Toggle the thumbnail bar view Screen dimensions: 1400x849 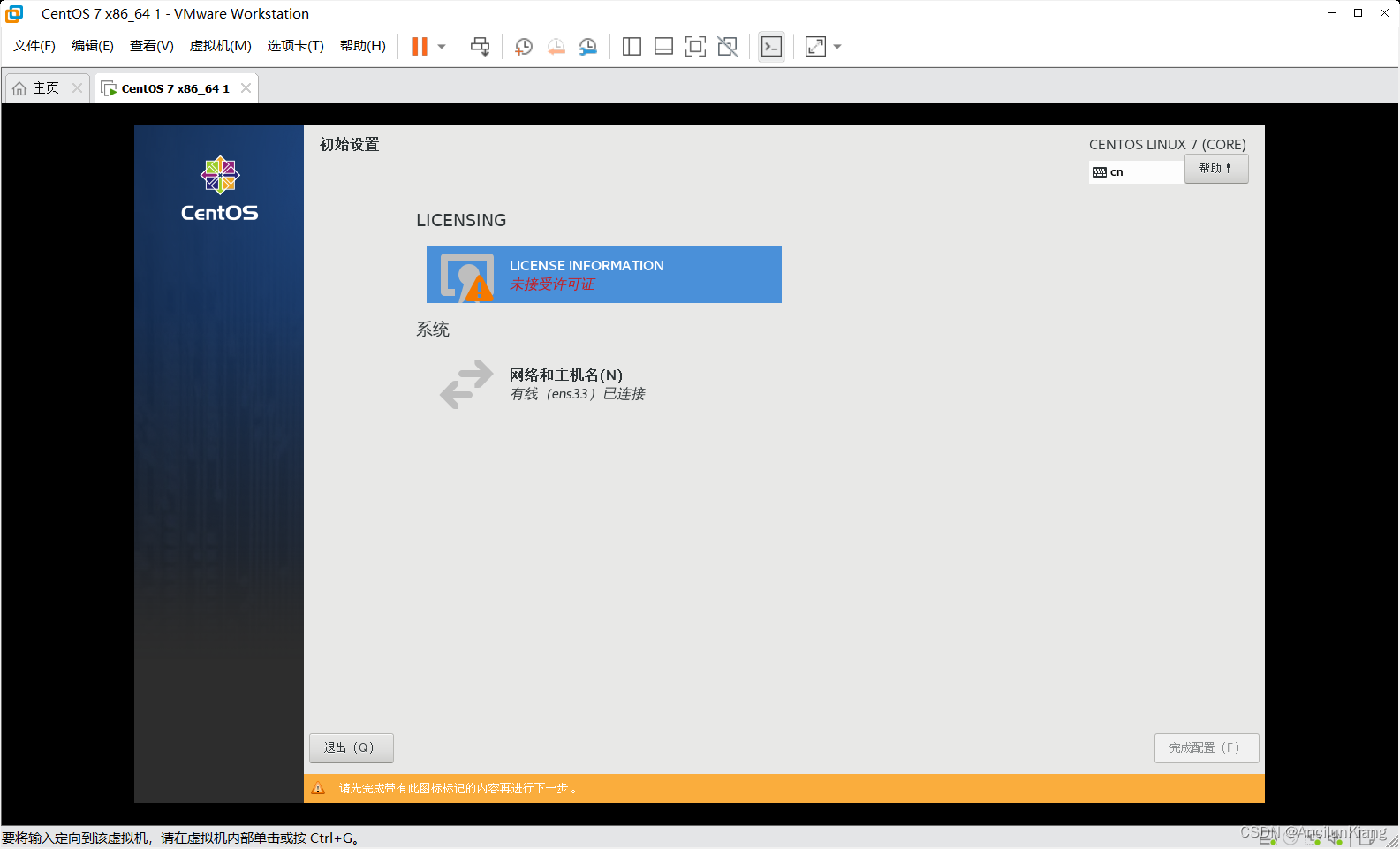[663, 47]
